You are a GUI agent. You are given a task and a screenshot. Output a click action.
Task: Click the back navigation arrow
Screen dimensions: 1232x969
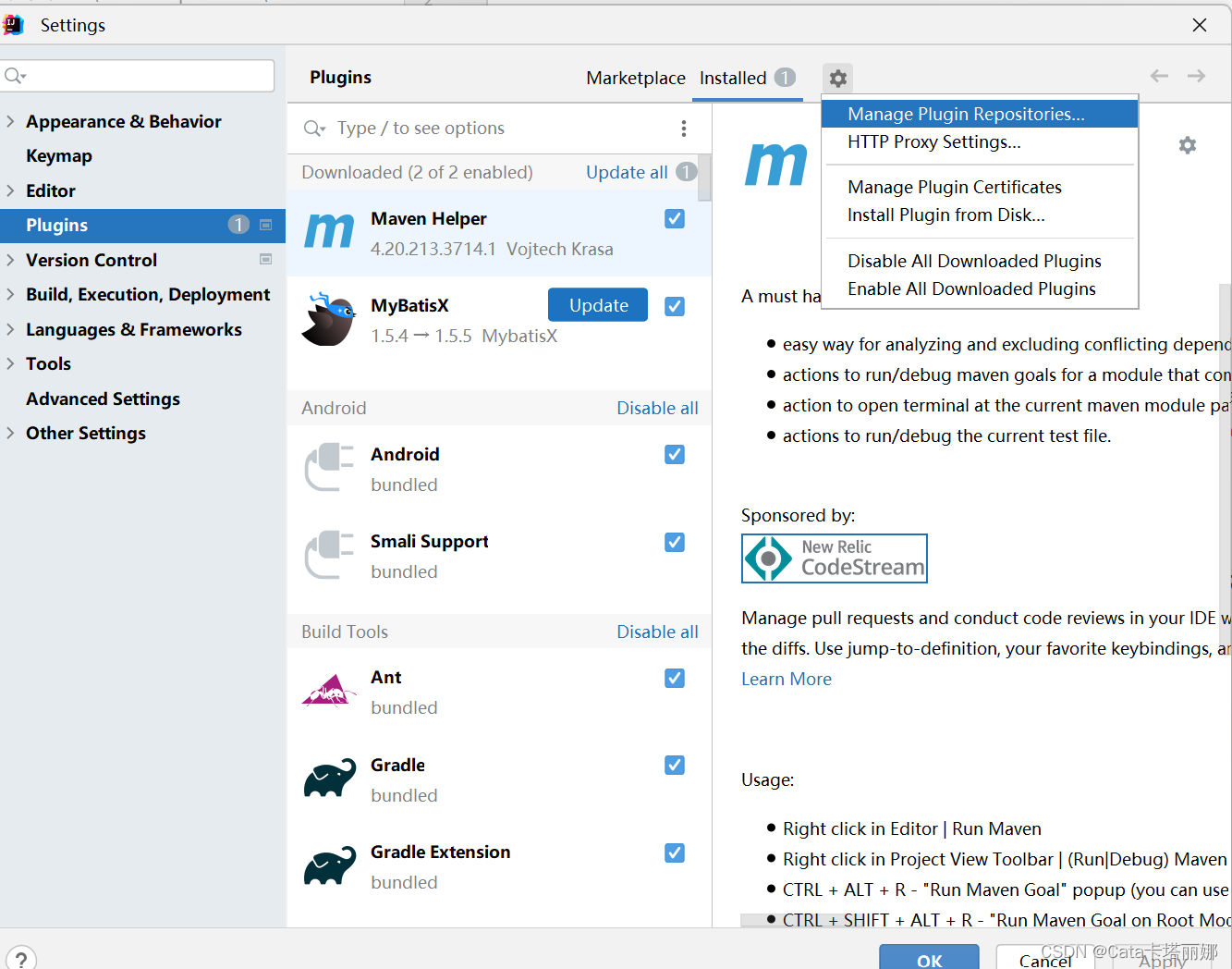(x=1159, y=76)
